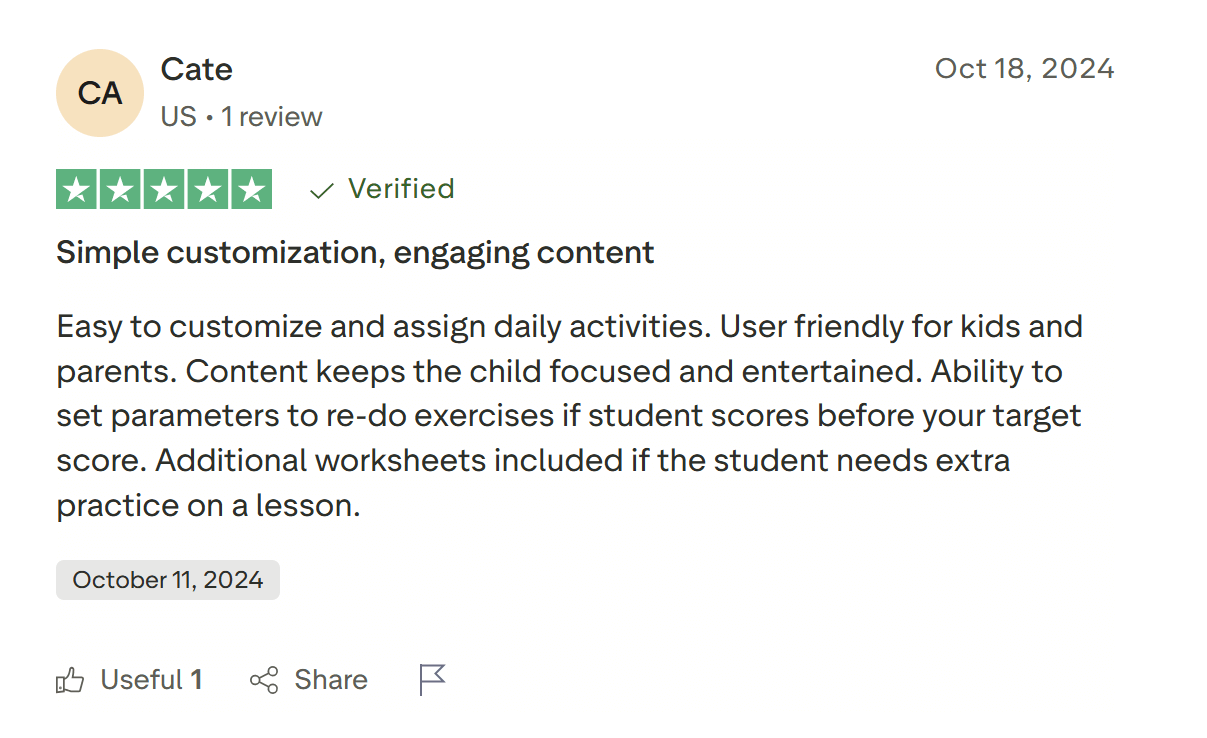The image size is (1207, 738).
Task: Click the fourth green star icon
Action: click(x=207, y=189)
